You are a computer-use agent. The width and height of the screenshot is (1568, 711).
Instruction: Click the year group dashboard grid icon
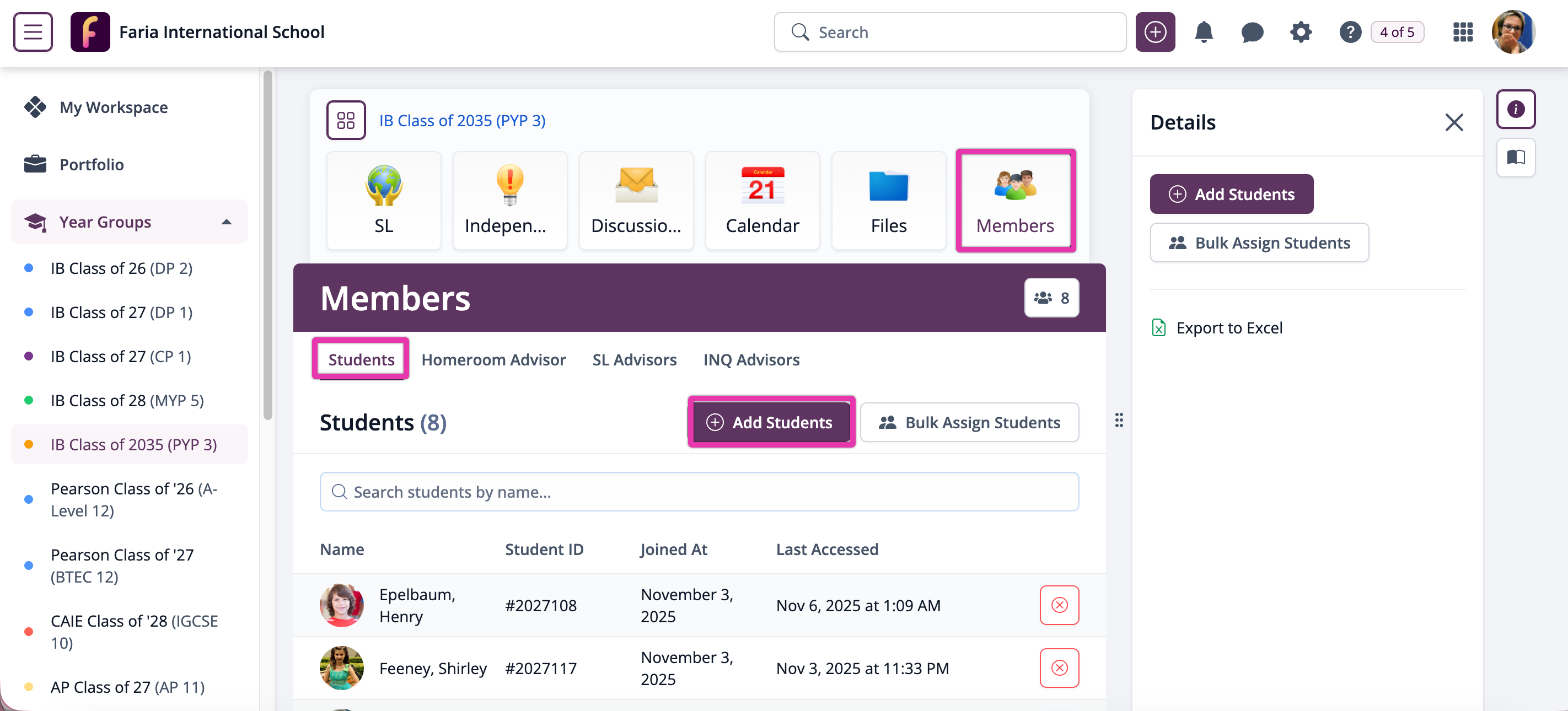tap(346, 120)
